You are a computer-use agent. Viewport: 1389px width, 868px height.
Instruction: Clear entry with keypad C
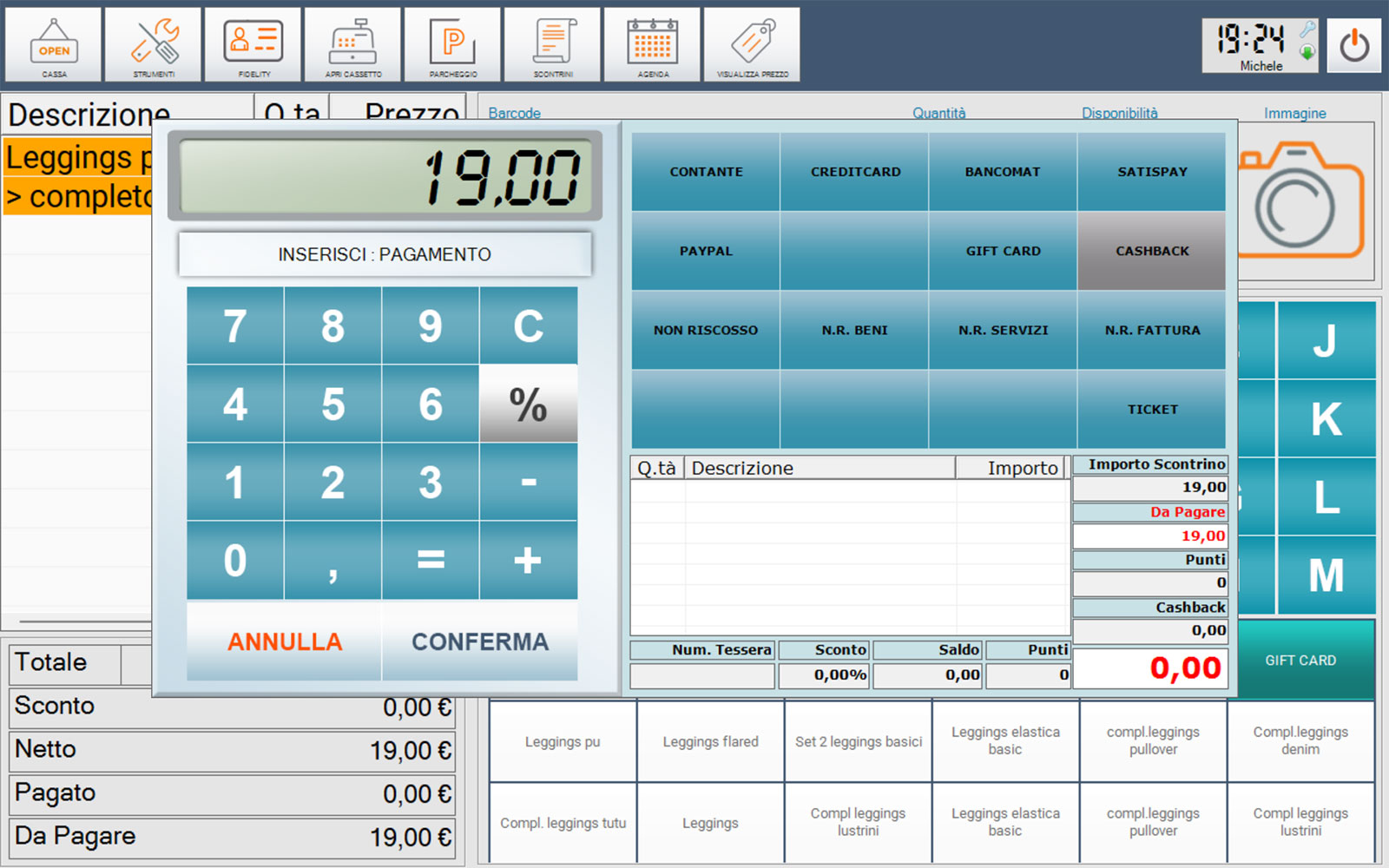click(x=529, y=325)
